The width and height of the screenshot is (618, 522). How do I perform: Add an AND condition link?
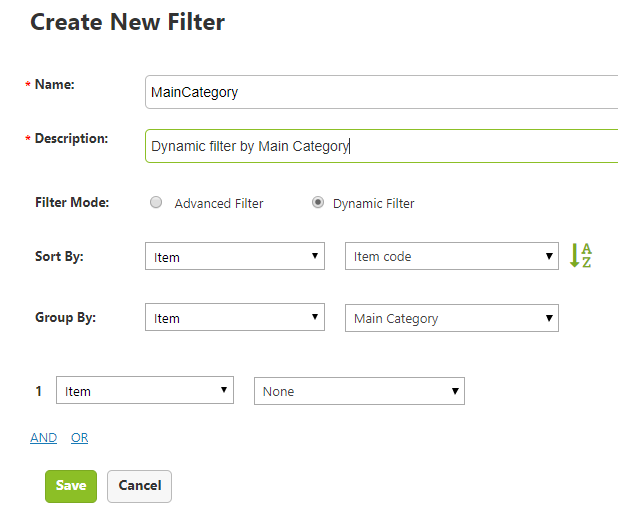[44, 438]
